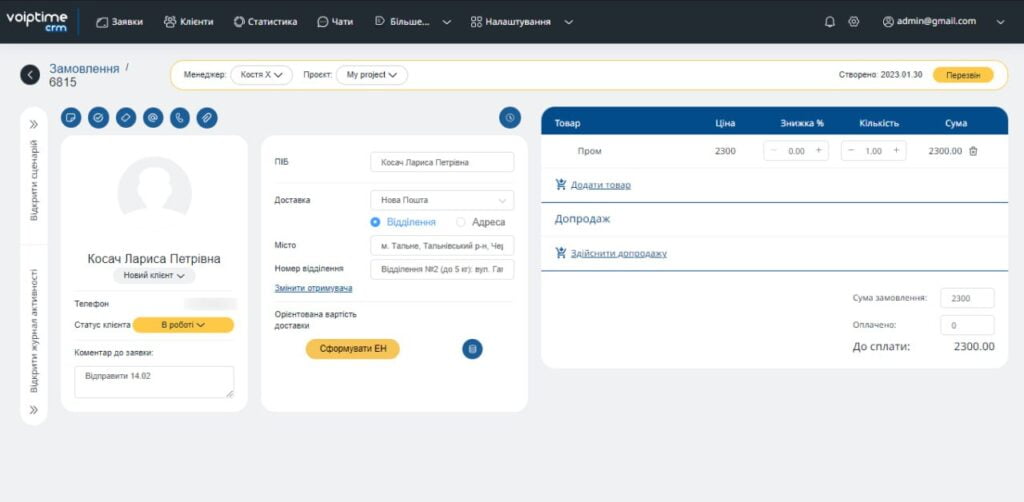Open the gear settings icon in header
Image resolution: width=1024 pixels, height=502 pixels.
tap(854, 22)
